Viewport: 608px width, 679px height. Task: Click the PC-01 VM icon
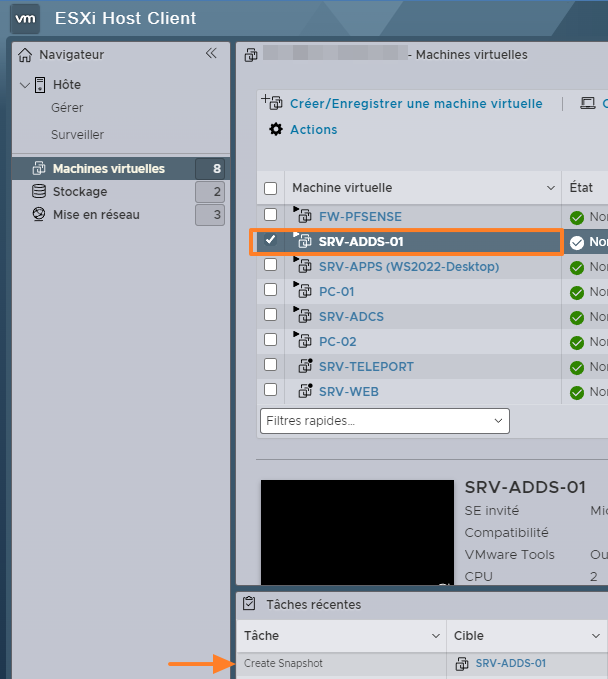click(x=304, y=291)
